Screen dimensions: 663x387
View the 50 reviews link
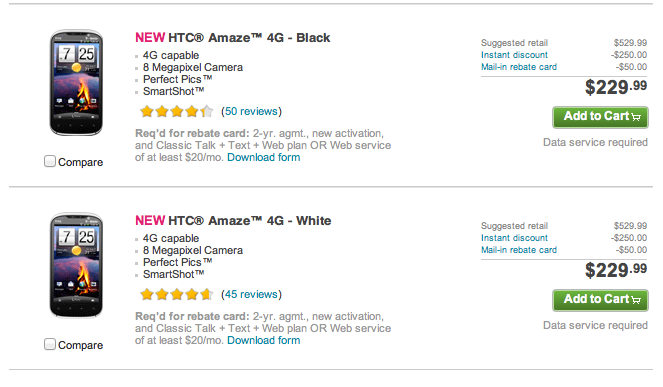(x=251, y=111)
